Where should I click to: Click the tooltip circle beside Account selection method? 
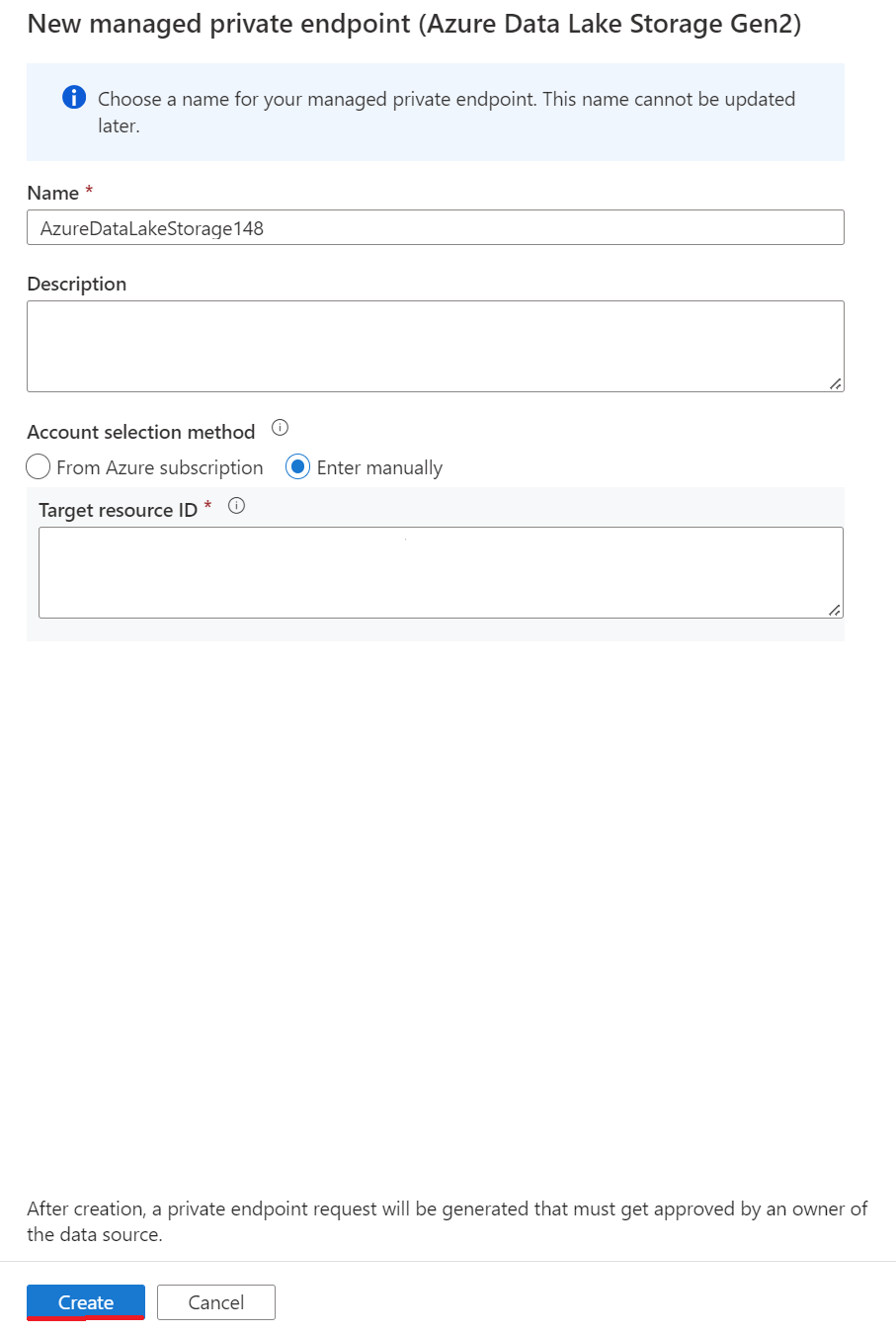(280, 428)
